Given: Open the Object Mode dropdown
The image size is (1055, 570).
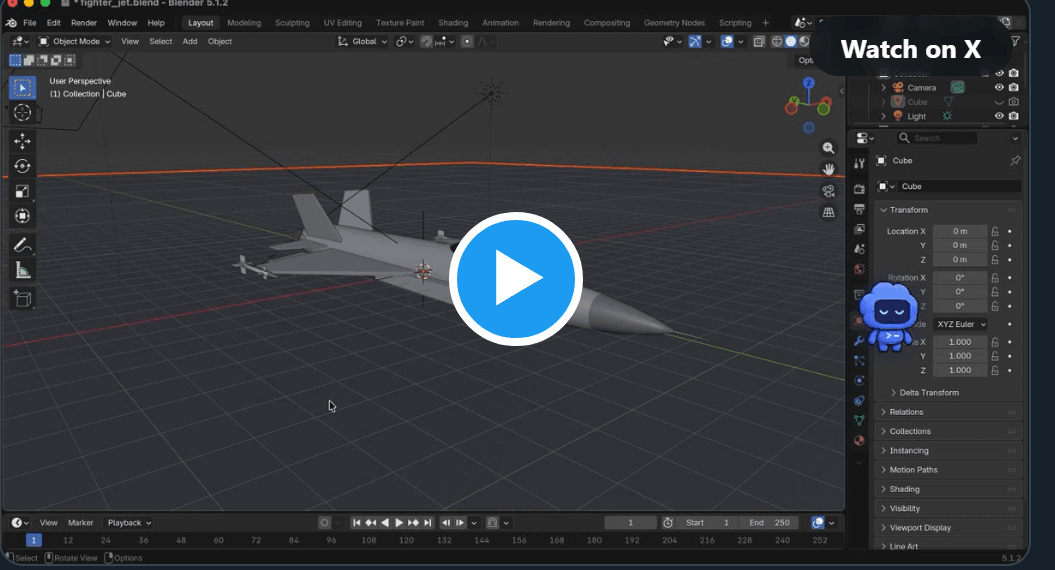Looking at the screenshot, I should pos(74,42).
